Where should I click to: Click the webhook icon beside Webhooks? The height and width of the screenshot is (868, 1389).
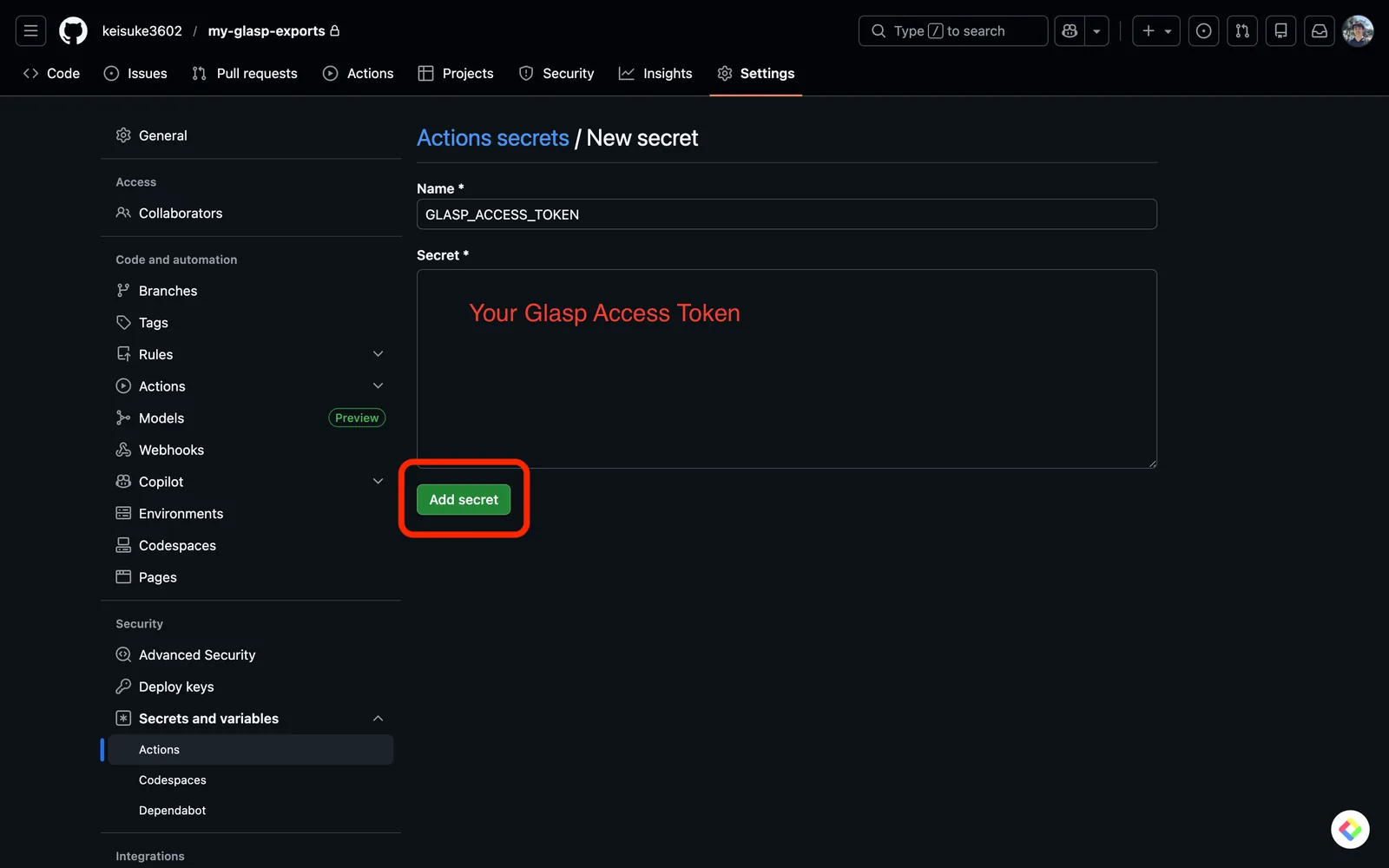pyautogui.click(x=123, y=450)
